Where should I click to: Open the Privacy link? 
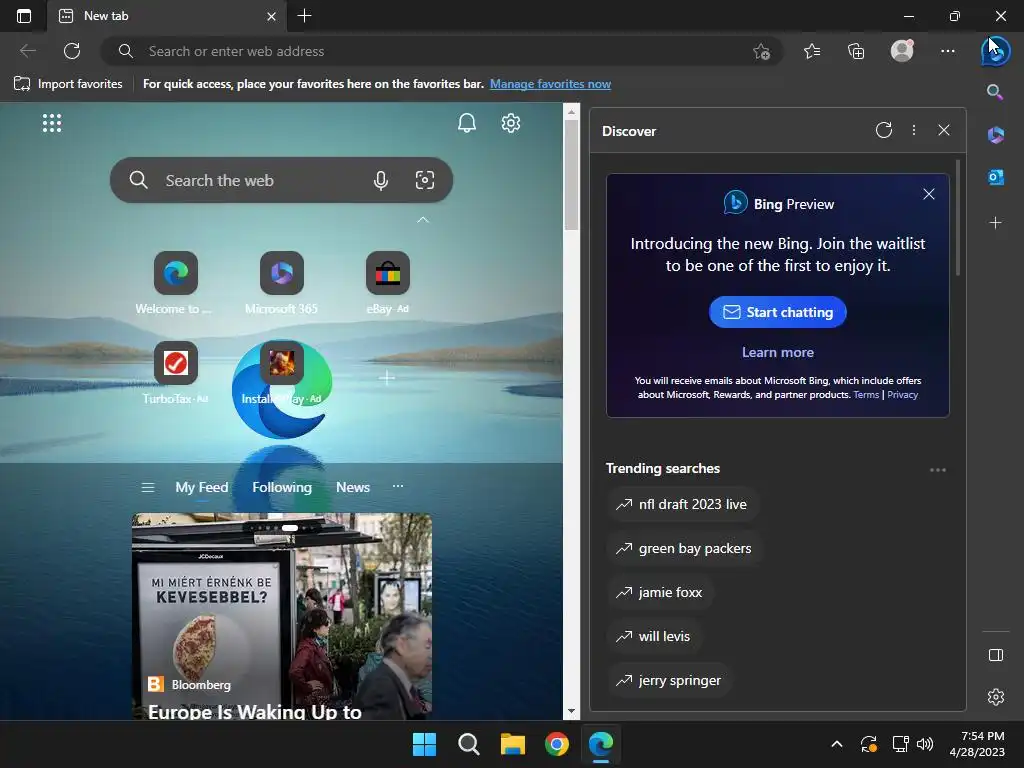pos(903,394)
